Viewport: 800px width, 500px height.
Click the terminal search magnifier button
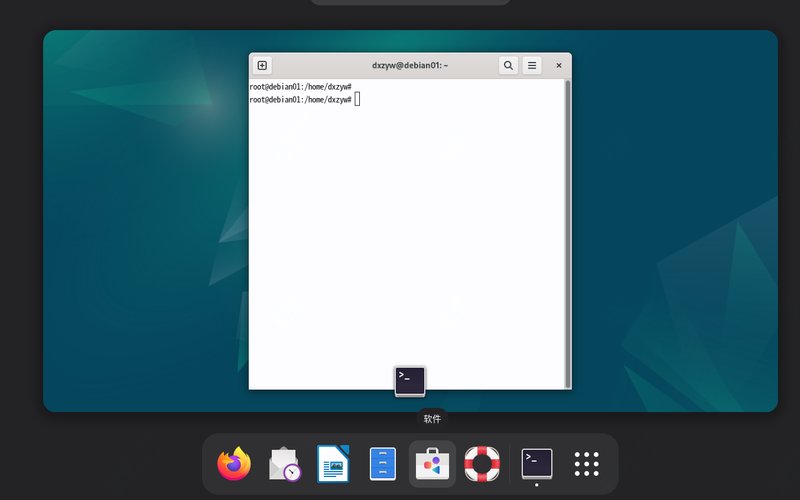[x=508, y=65]
